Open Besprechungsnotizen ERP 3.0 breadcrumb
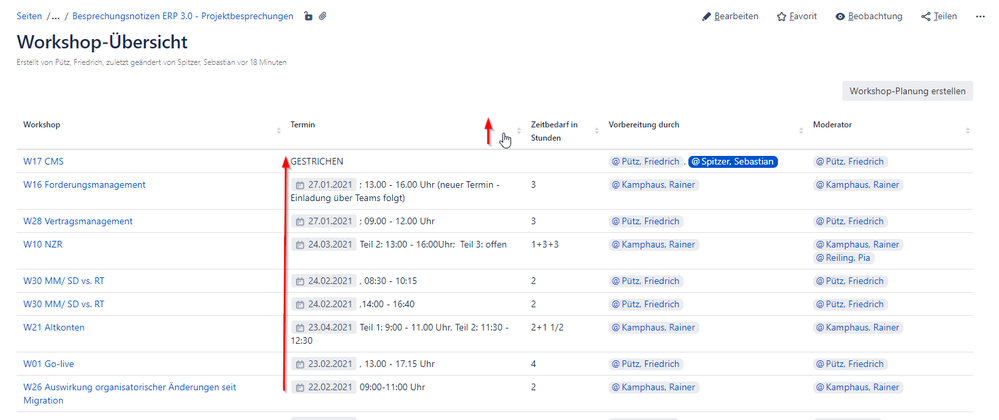The image size is (999, 420). click(183, 17)
